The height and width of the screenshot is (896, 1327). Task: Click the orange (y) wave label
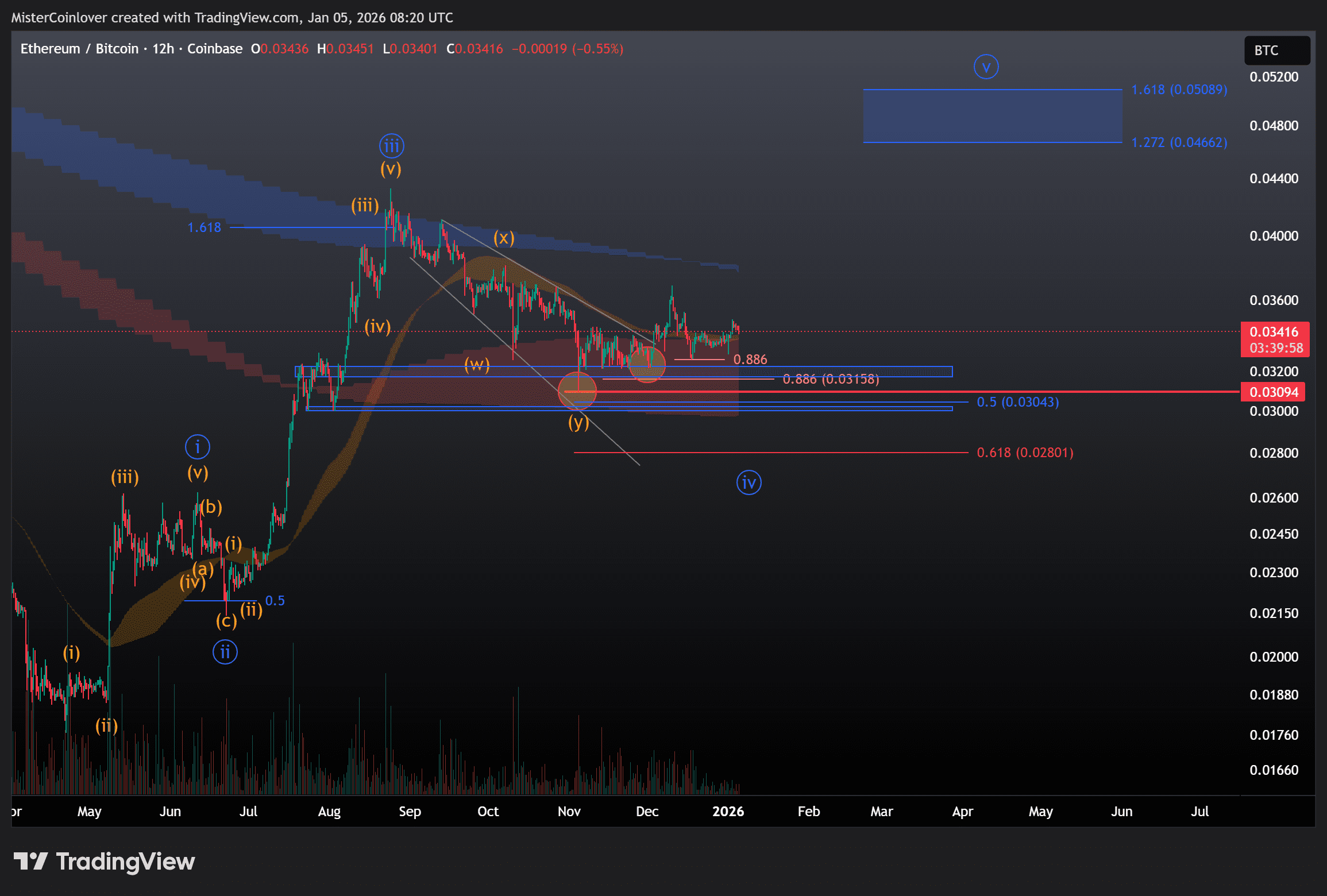(578, 423)
